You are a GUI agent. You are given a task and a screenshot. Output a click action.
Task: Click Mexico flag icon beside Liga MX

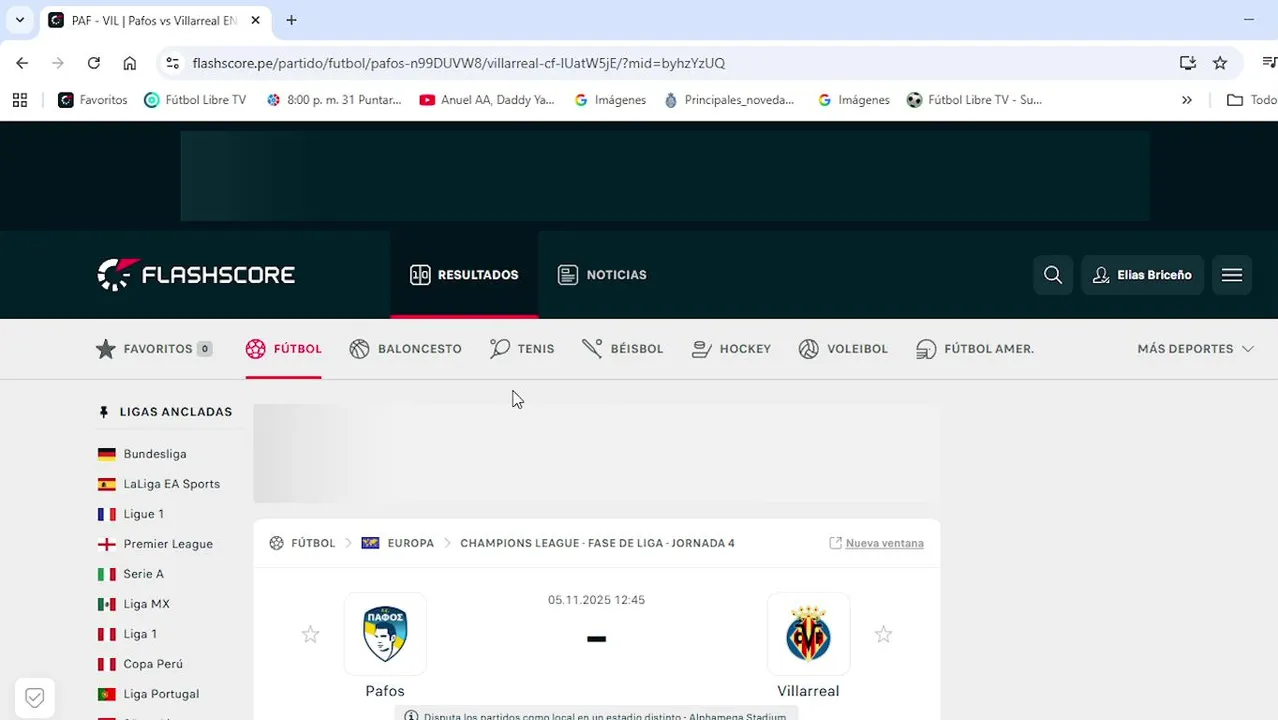pyautogui.click(x=106, y=604)
